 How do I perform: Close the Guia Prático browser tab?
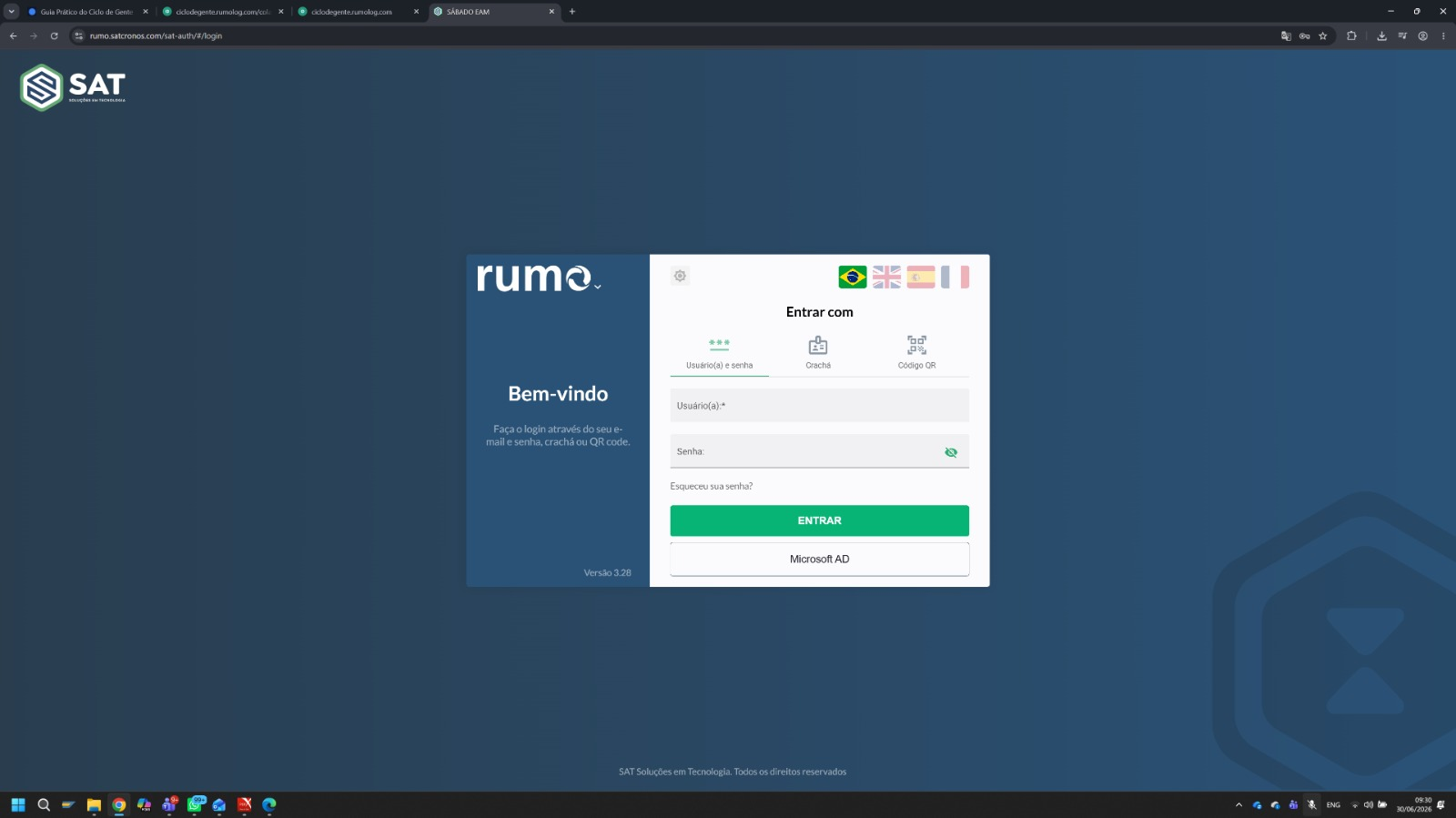[x=146, y=12]
